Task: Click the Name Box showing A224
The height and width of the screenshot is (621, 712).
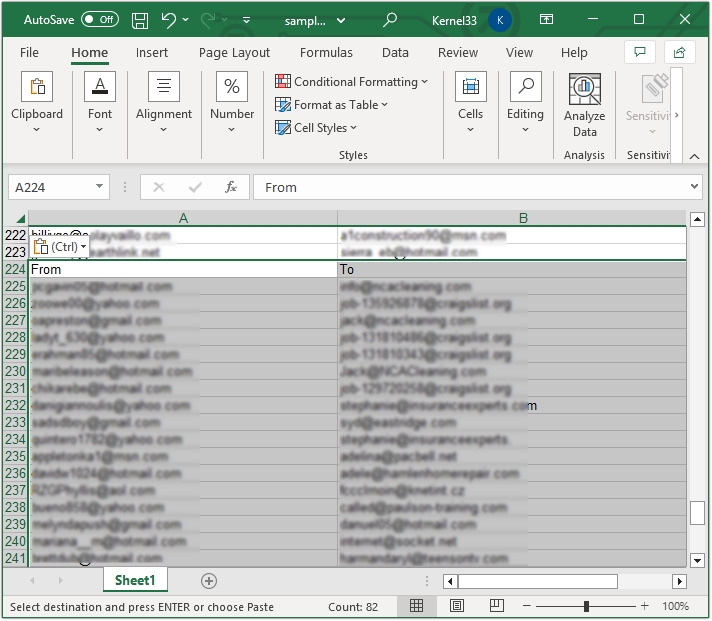Action: pos(51,187)
